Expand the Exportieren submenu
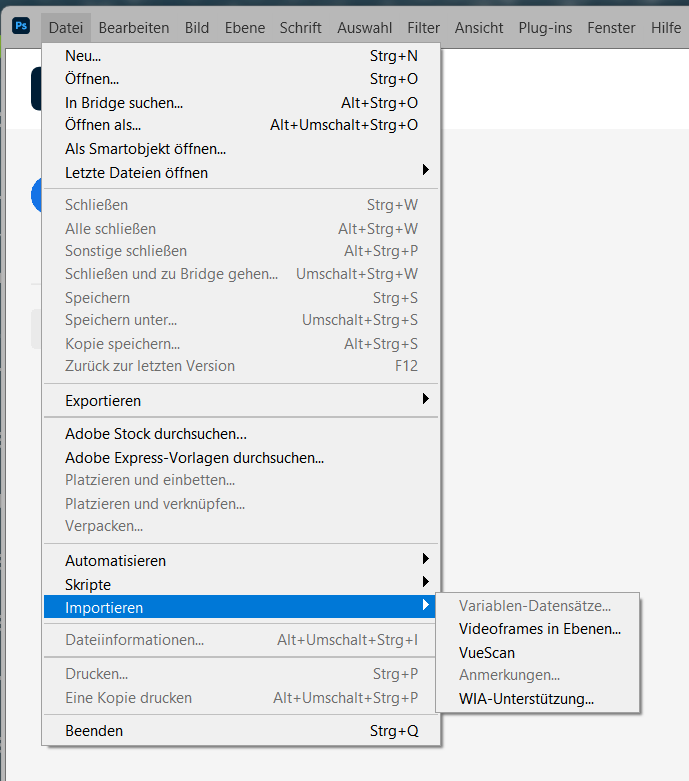 click(x=241, y=400)
